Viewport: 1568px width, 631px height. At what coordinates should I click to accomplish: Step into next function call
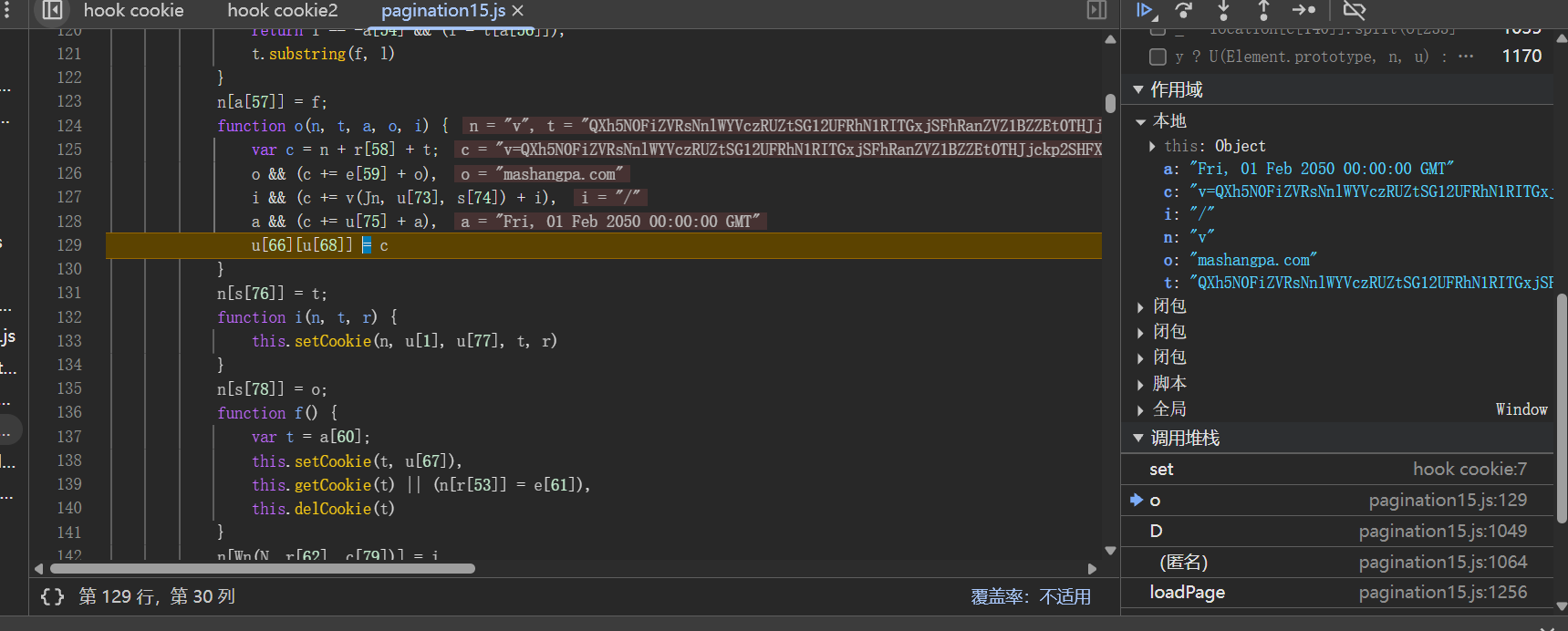pyautogui.click(x=1224, y=10)
